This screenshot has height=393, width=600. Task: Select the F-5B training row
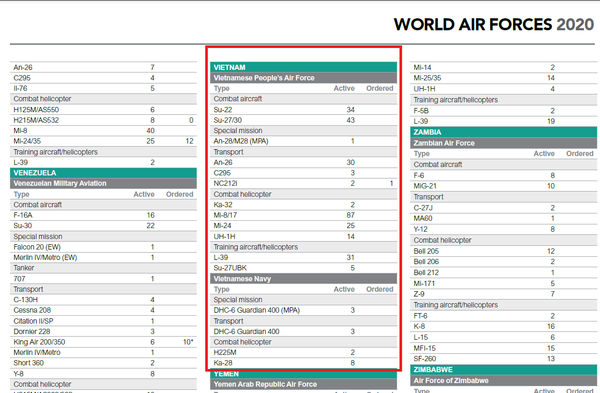point(503,111)
